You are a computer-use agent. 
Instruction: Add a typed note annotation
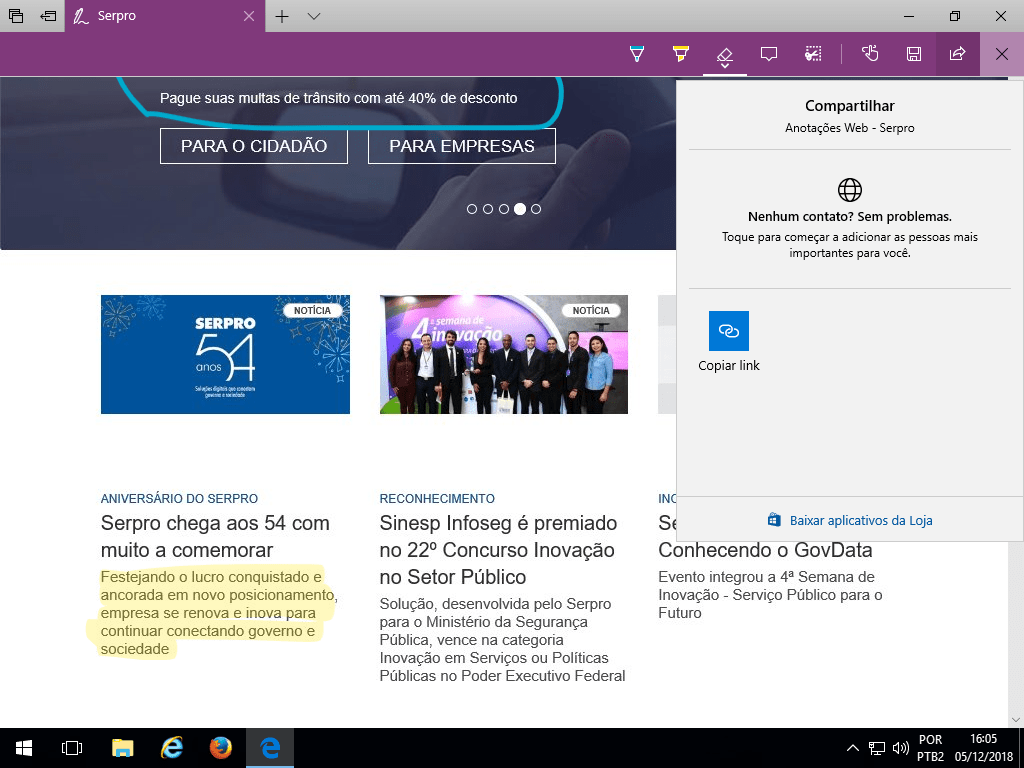click(x=769, y=54)
